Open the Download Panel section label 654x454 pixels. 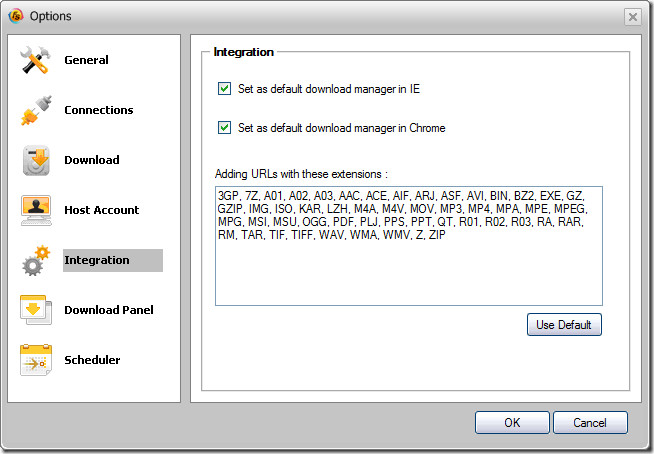109,310
